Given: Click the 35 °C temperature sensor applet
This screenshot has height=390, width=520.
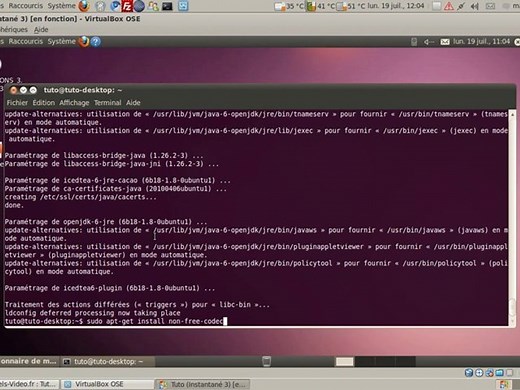Looking at the screenshot, I should (289, 6).
